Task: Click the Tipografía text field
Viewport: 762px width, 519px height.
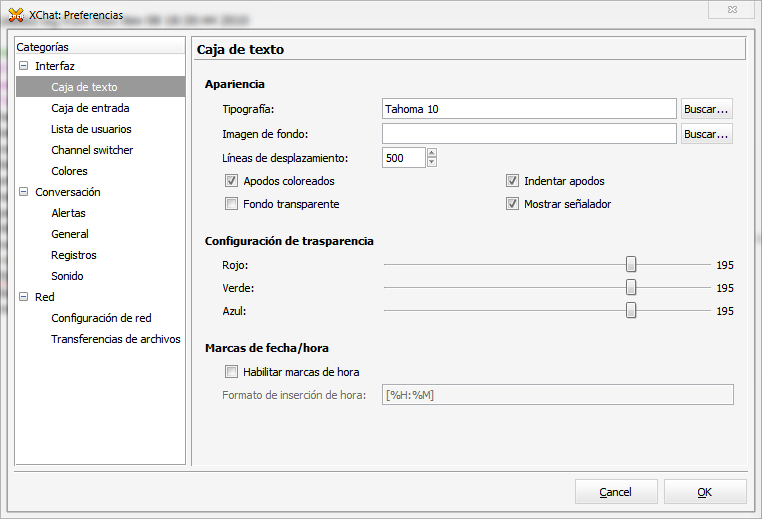Action: pos(529,109)
